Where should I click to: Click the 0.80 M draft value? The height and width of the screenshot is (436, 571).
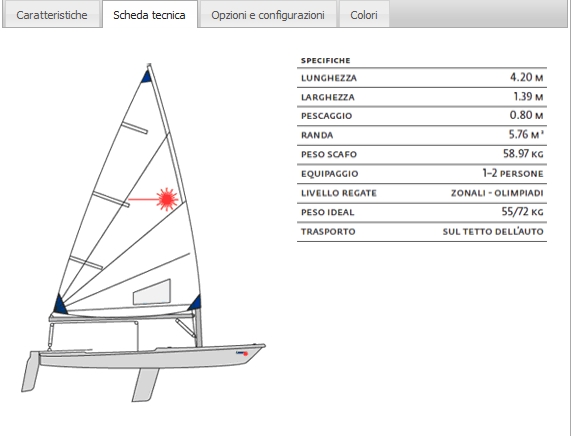click(526, 115)
